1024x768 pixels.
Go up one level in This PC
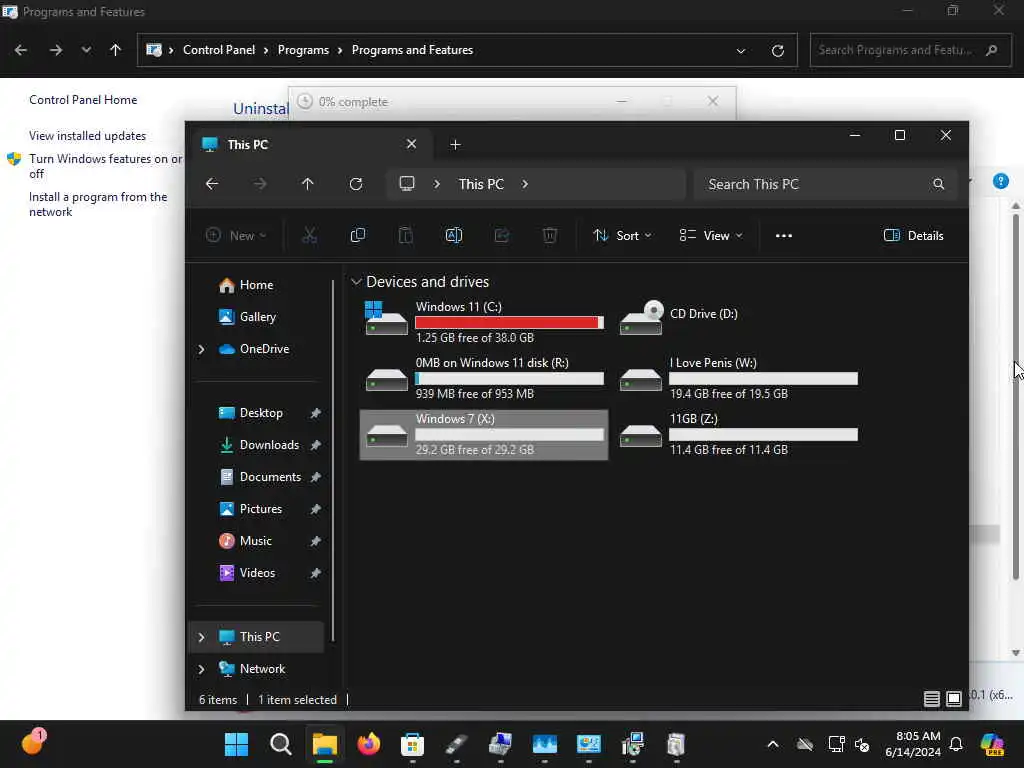pyautogui.click(x=308, y=184)
